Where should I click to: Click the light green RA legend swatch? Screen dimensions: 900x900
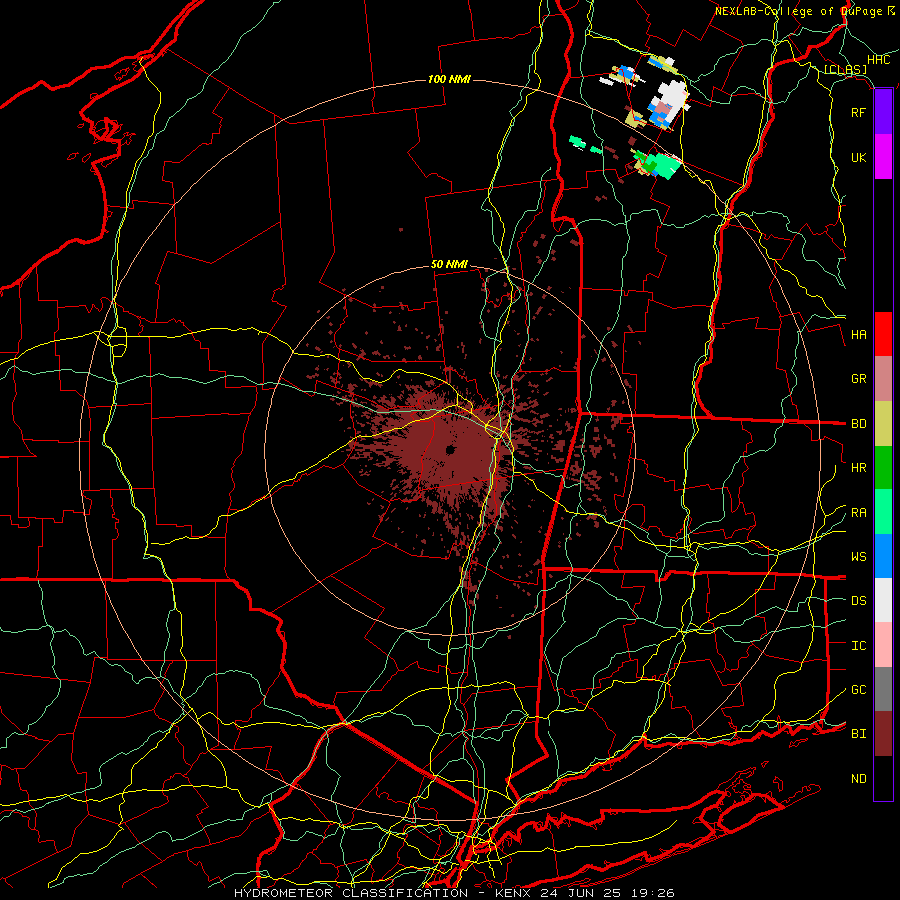point(883,512)
